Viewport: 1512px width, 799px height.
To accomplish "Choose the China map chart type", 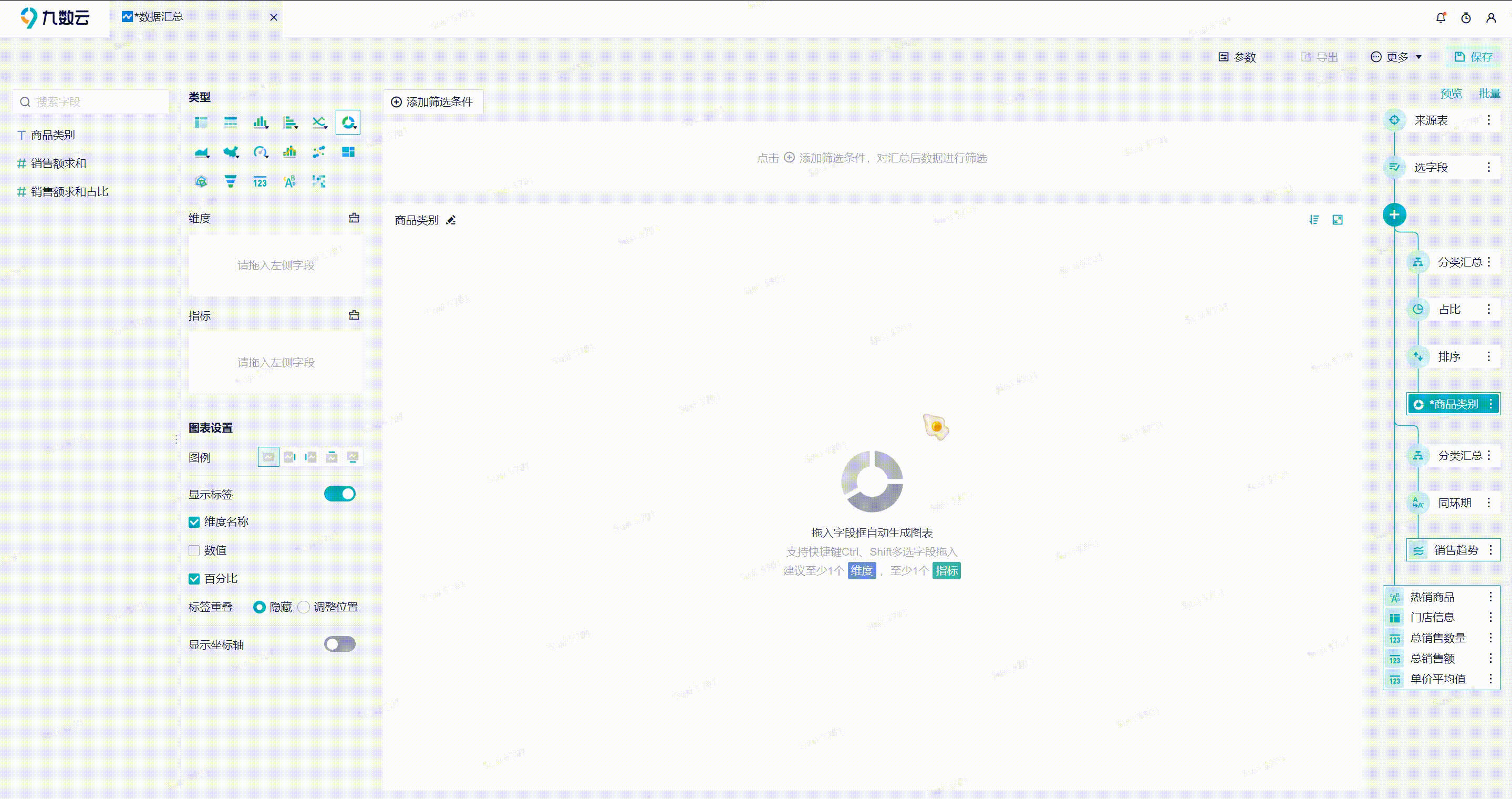I will point(231,152).
